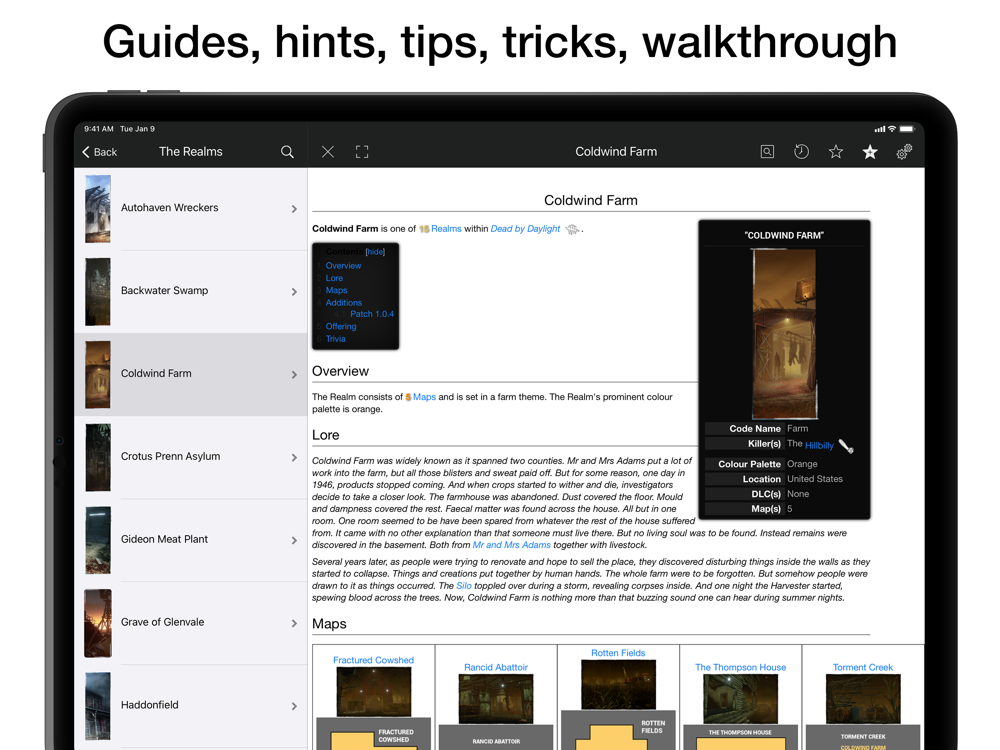Toggle fullscreen view of article
1000x750 pixels.
[x=362, y=152]
